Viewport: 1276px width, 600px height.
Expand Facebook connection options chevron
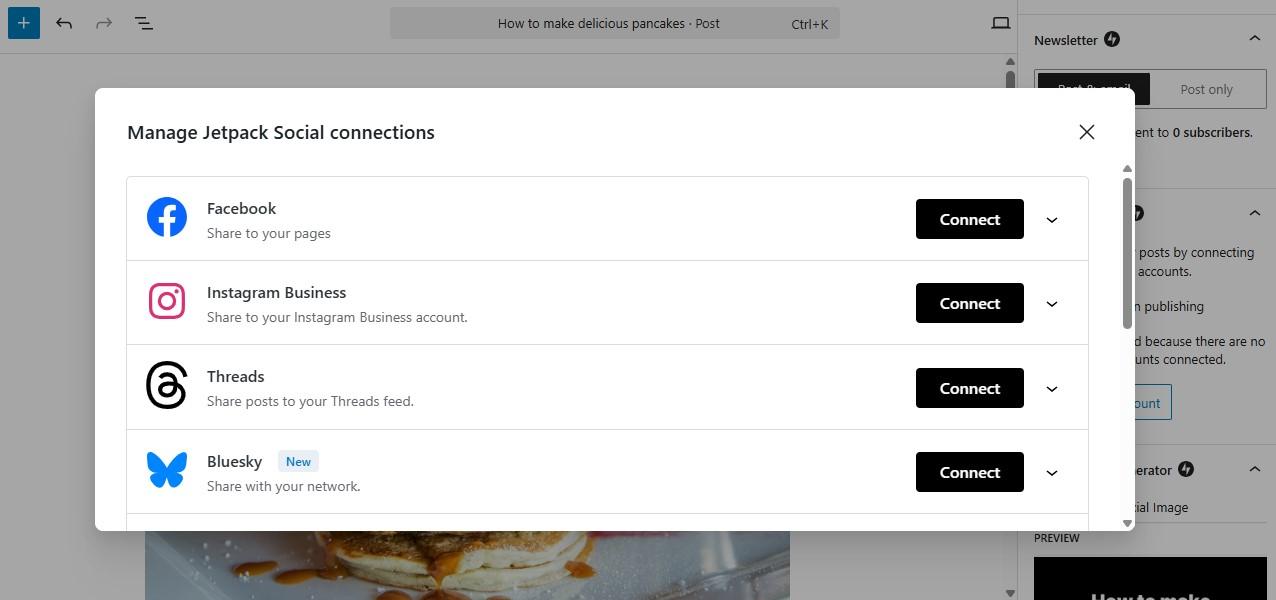[1051, 218]
